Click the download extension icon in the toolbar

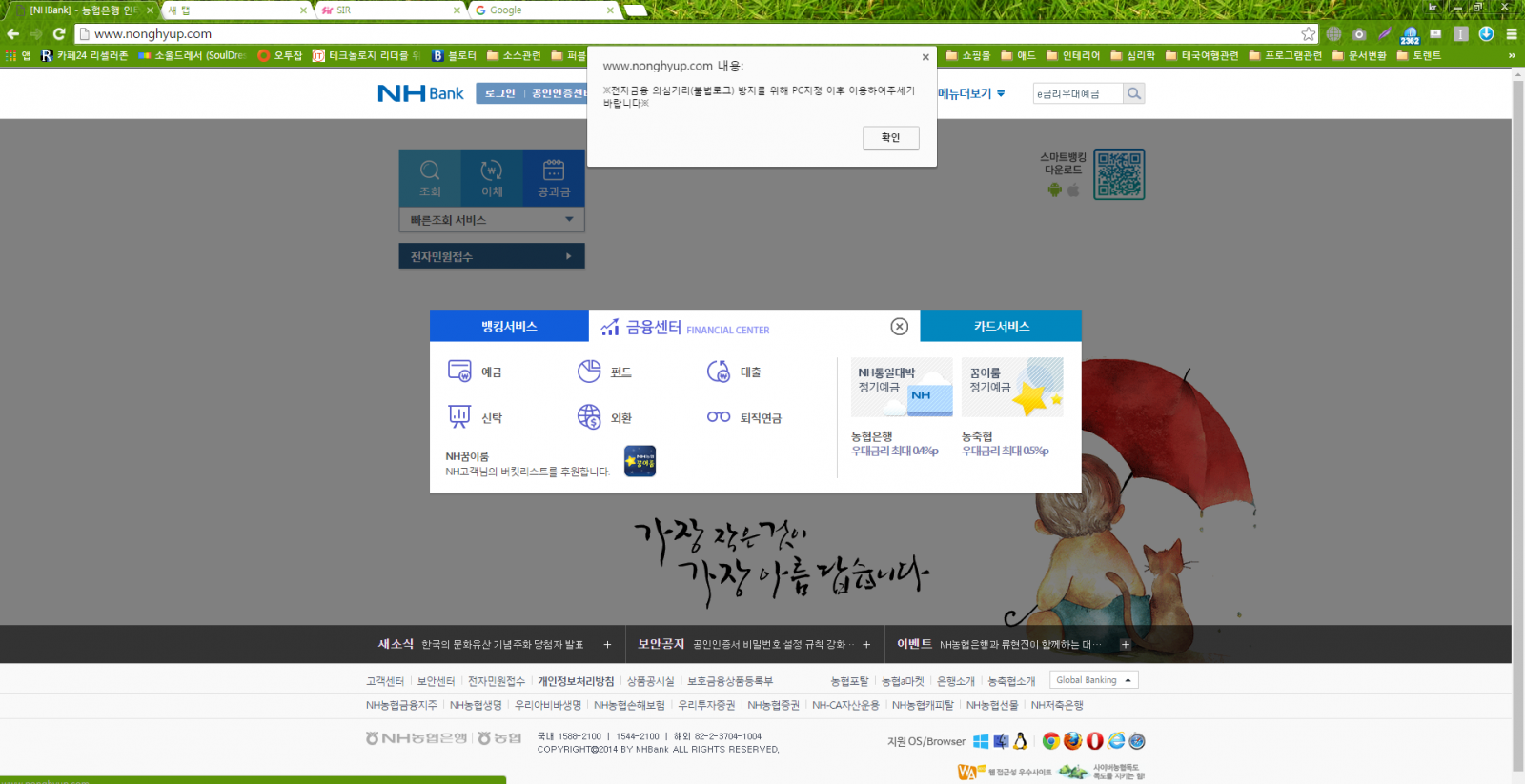pyautogui.click(x=1486, y=33)
